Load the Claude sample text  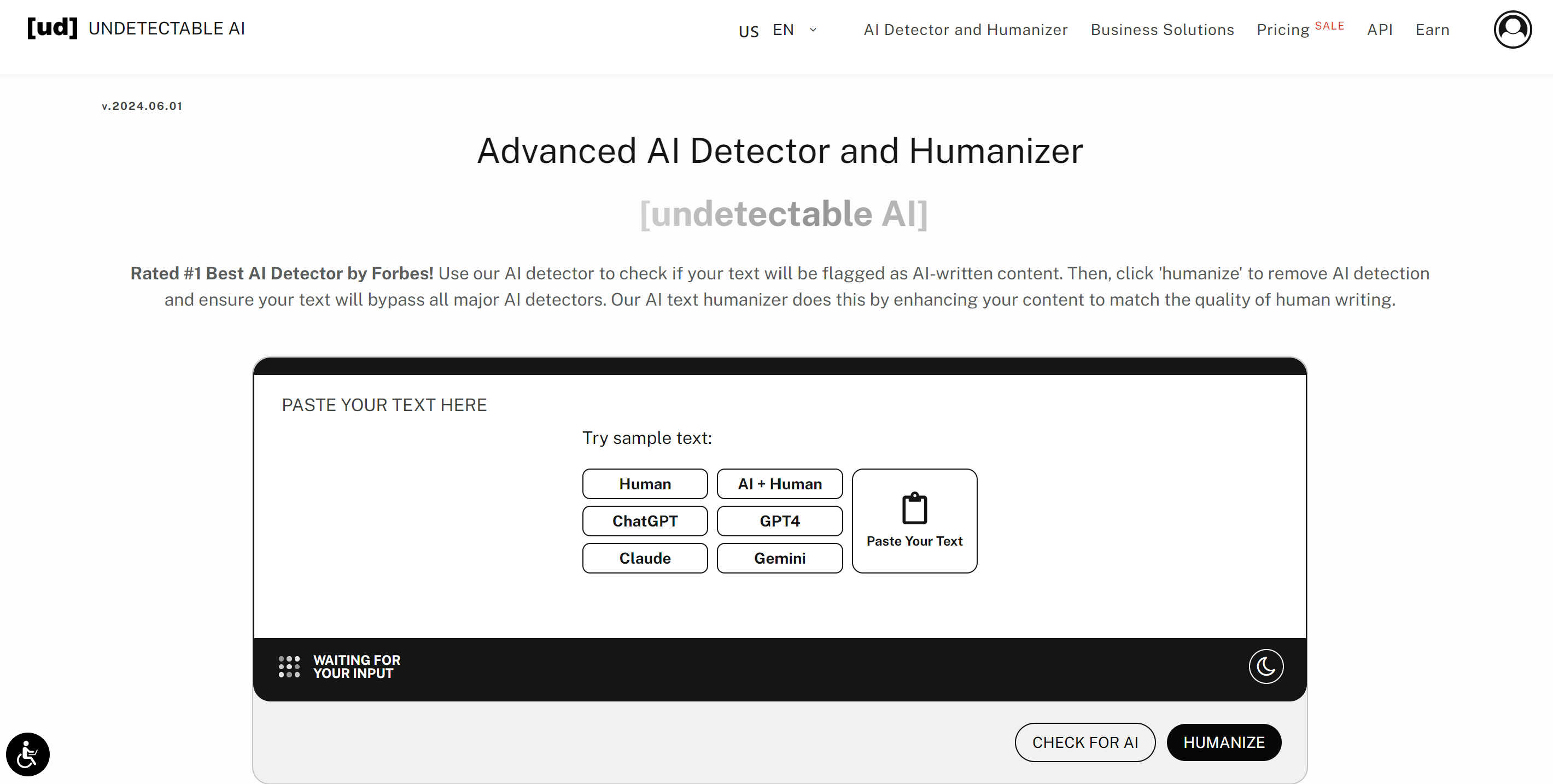645,558
